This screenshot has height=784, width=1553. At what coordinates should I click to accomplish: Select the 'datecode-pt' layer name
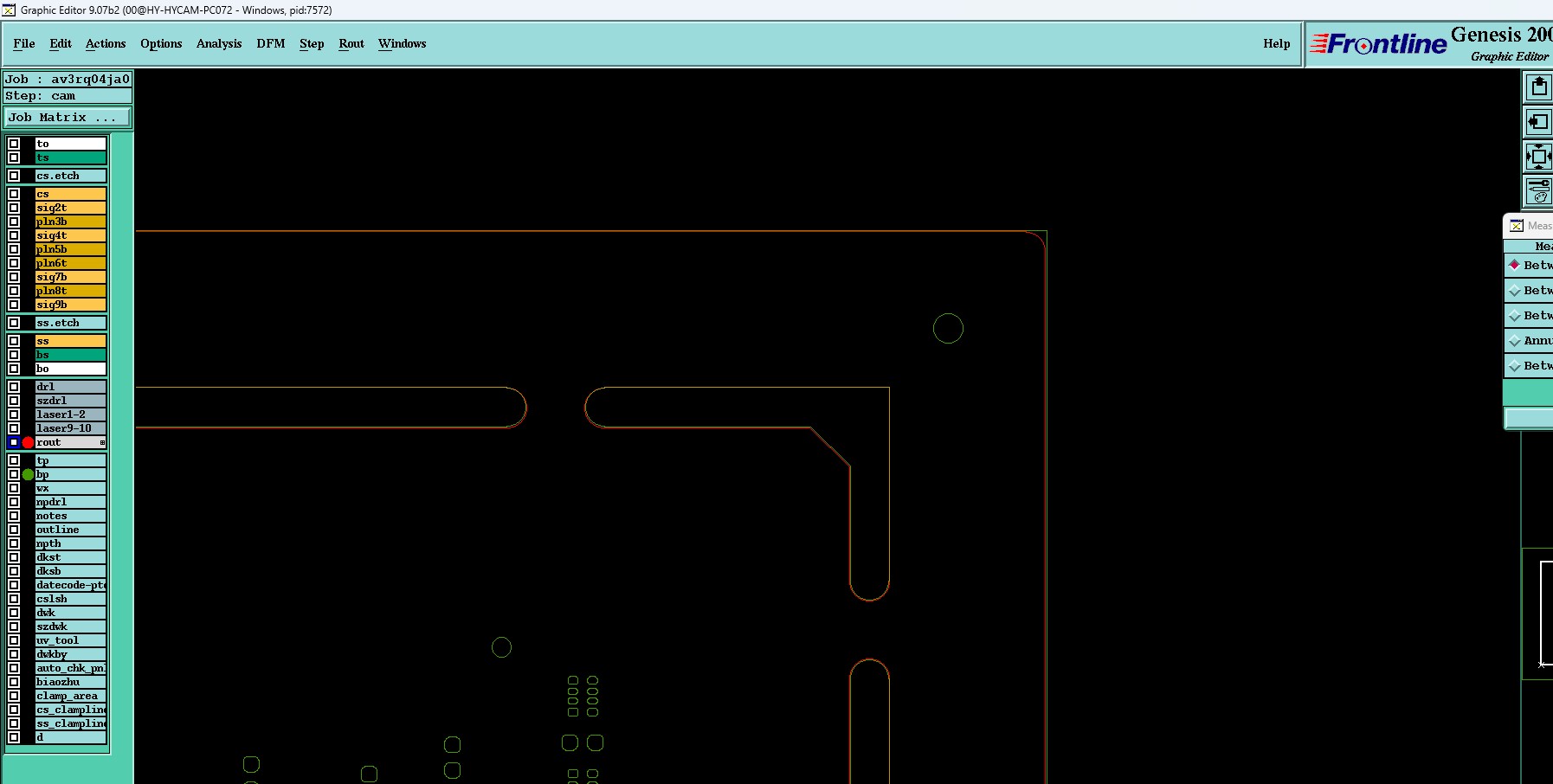coord(71,585)
